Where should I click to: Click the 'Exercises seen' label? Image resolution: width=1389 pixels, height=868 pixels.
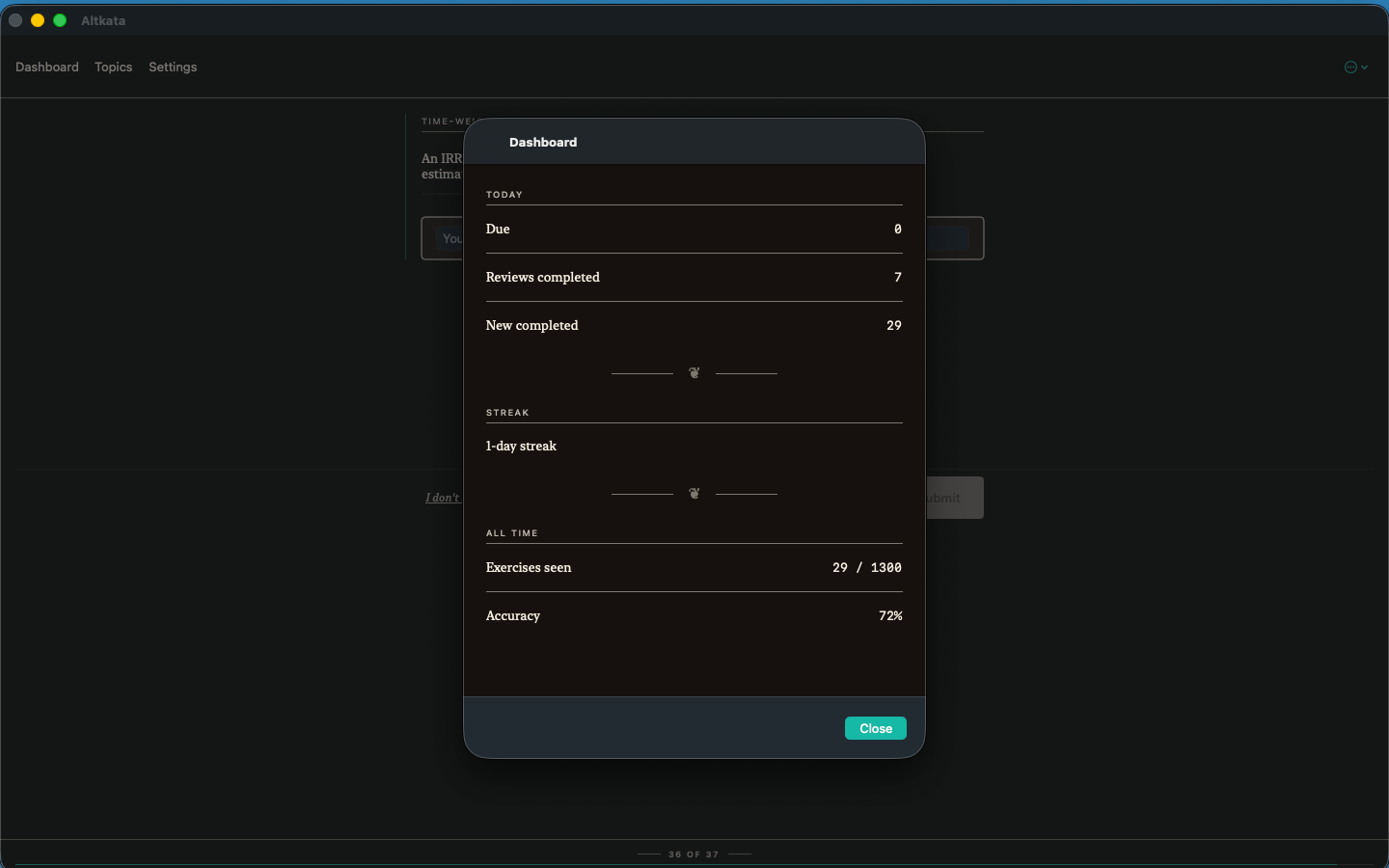click(529, 567)
